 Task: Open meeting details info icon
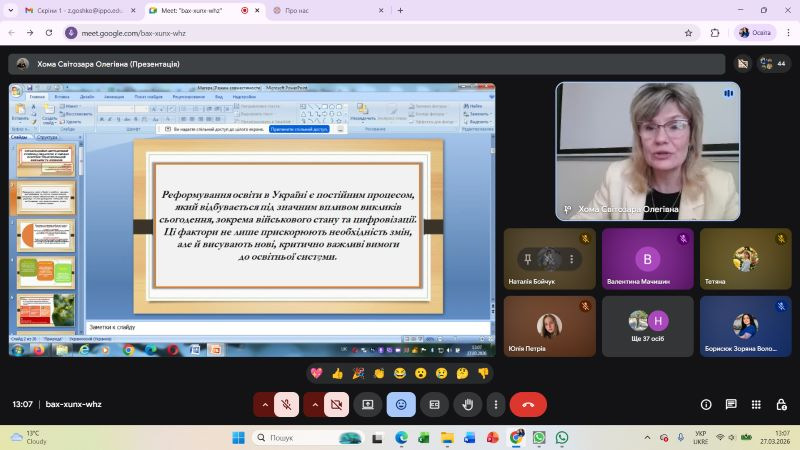706,405
